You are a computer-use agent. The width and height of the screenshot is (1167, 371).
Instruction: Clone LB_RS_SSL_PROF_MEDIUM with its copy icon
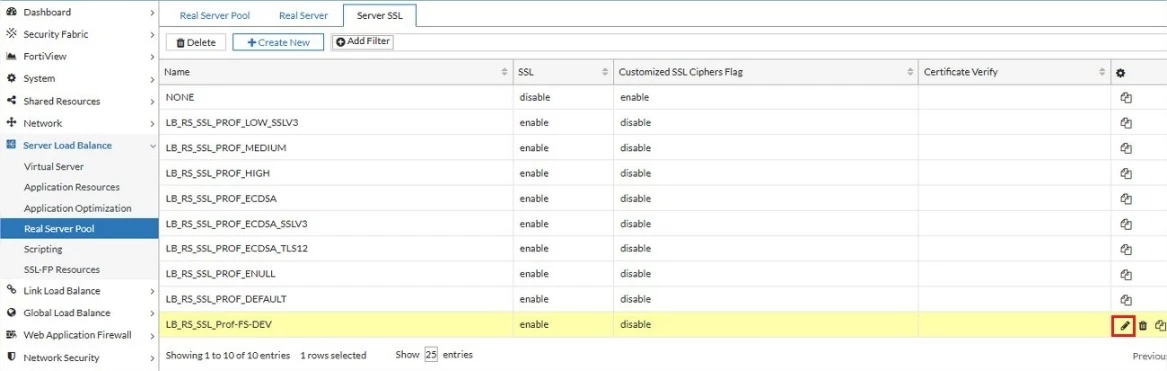tap(1126, 148)
